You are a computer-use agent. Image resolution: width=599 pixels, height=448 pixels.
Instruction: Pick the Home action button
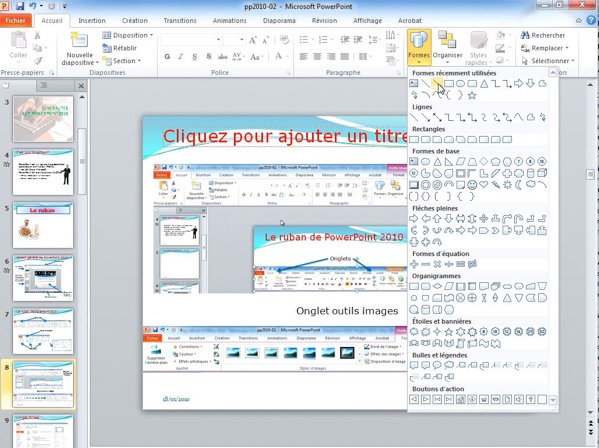click(x=460, y=399)
